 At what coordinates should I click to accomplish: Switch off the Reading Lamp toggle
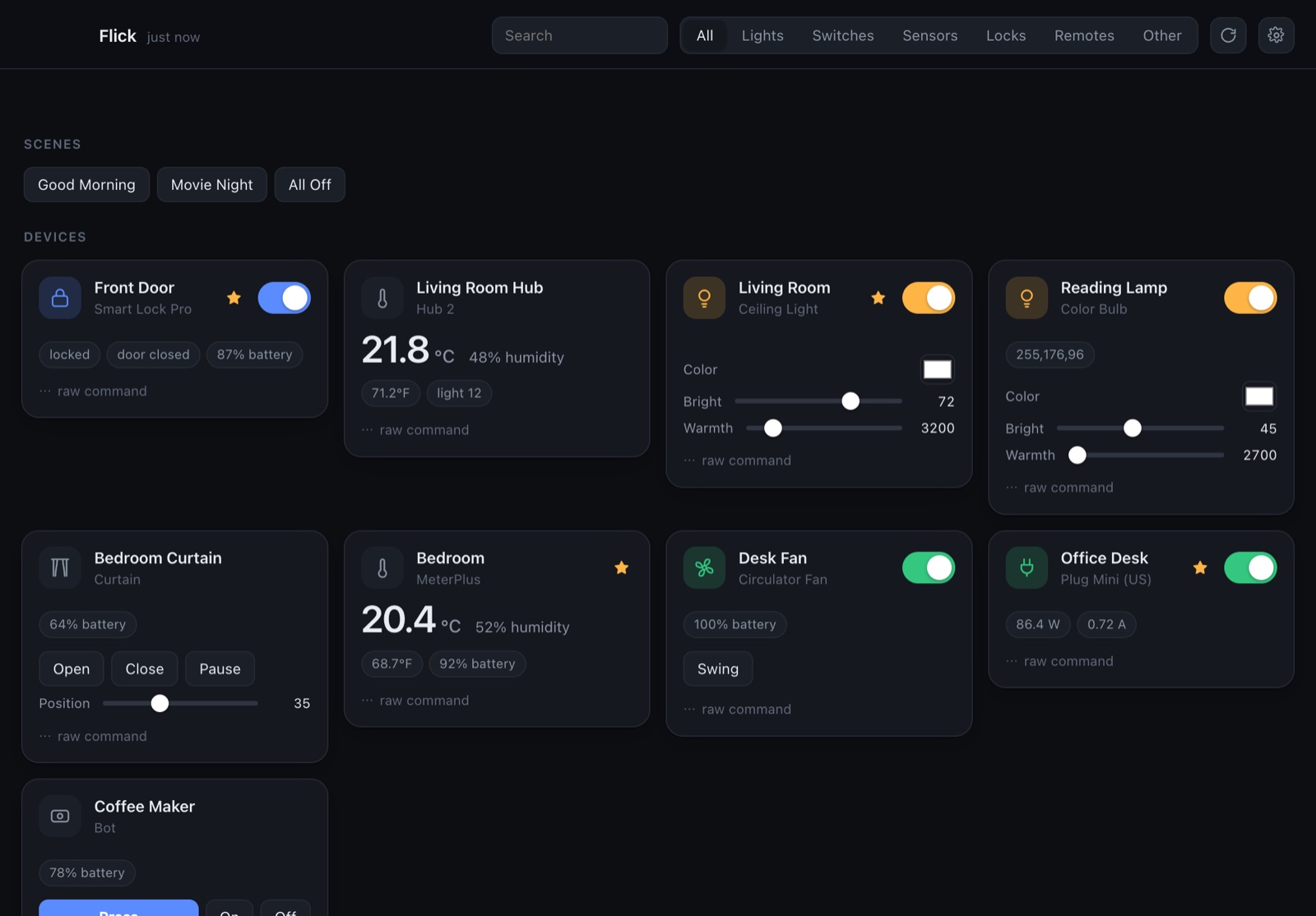click(x=1250, y=298)
